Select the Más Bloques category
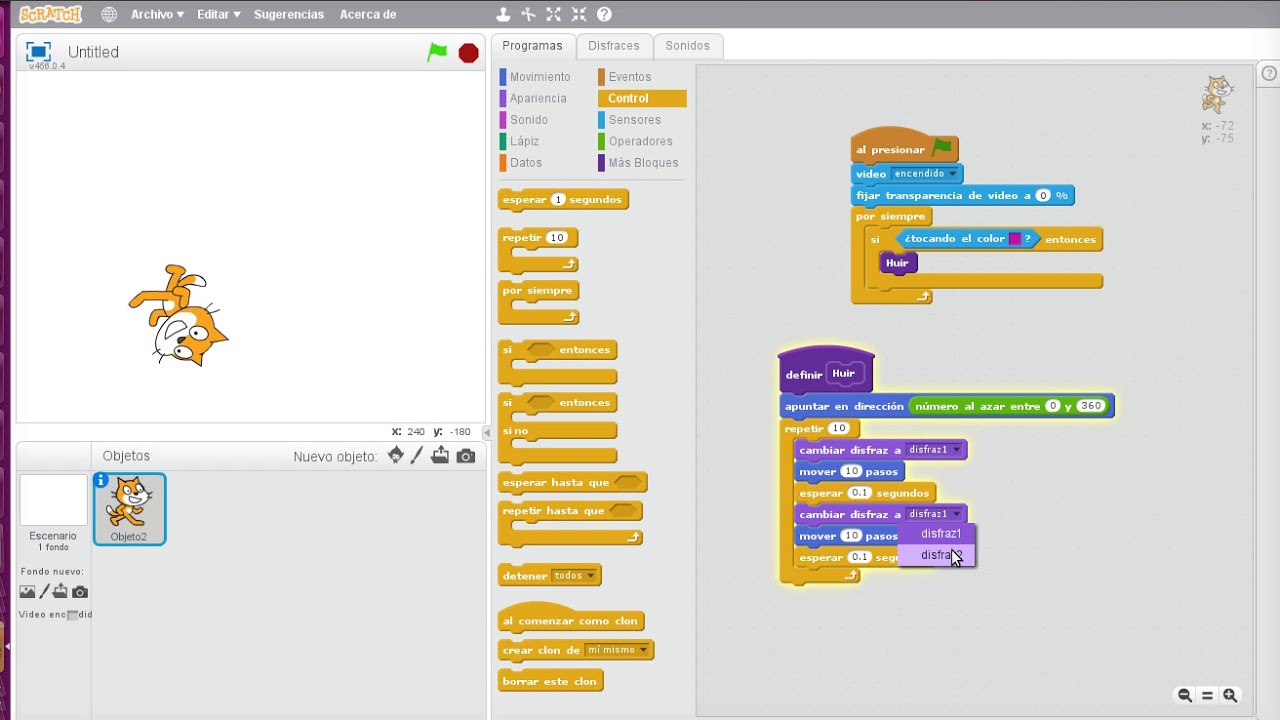The image size is (1280, 720). pyautogui.click(x=643, y=163)
